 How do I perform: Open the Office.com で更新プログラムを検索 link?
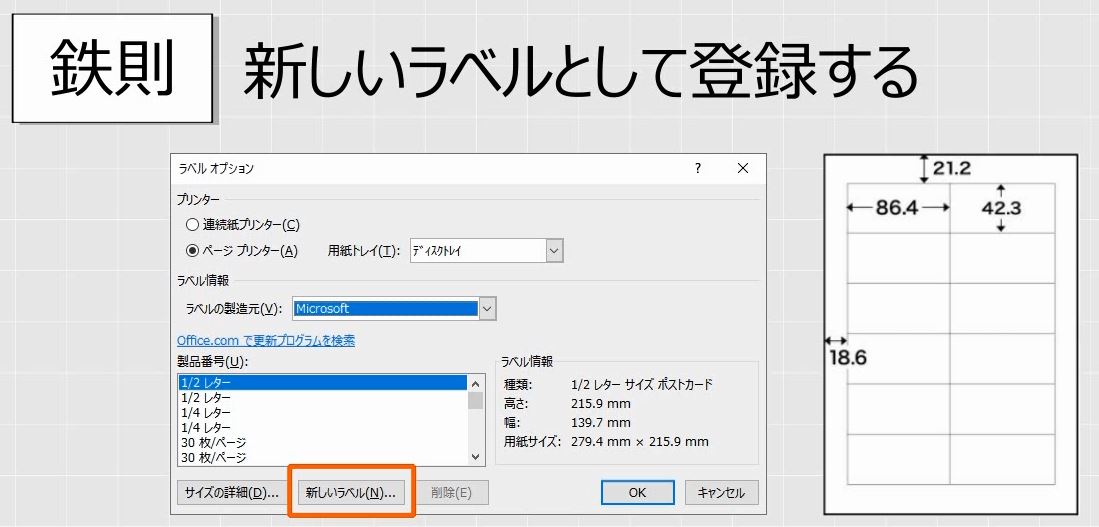pos(266,341)
